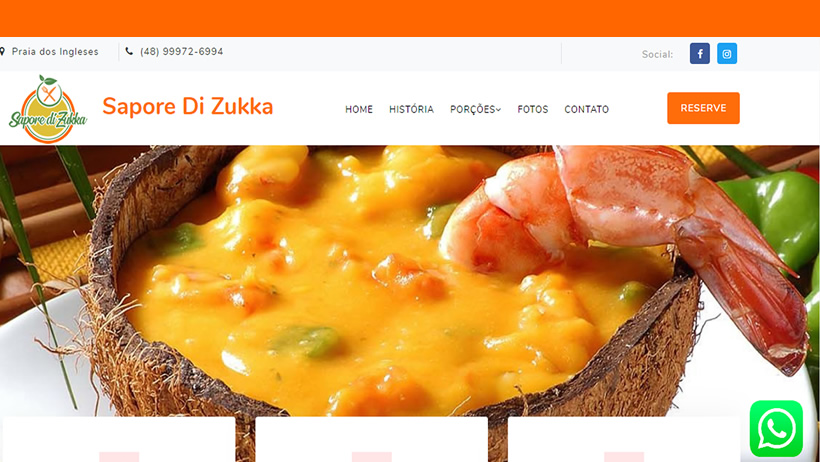Open the Instagram social icon
Viewport: 820px width, 462px height.
727,53
